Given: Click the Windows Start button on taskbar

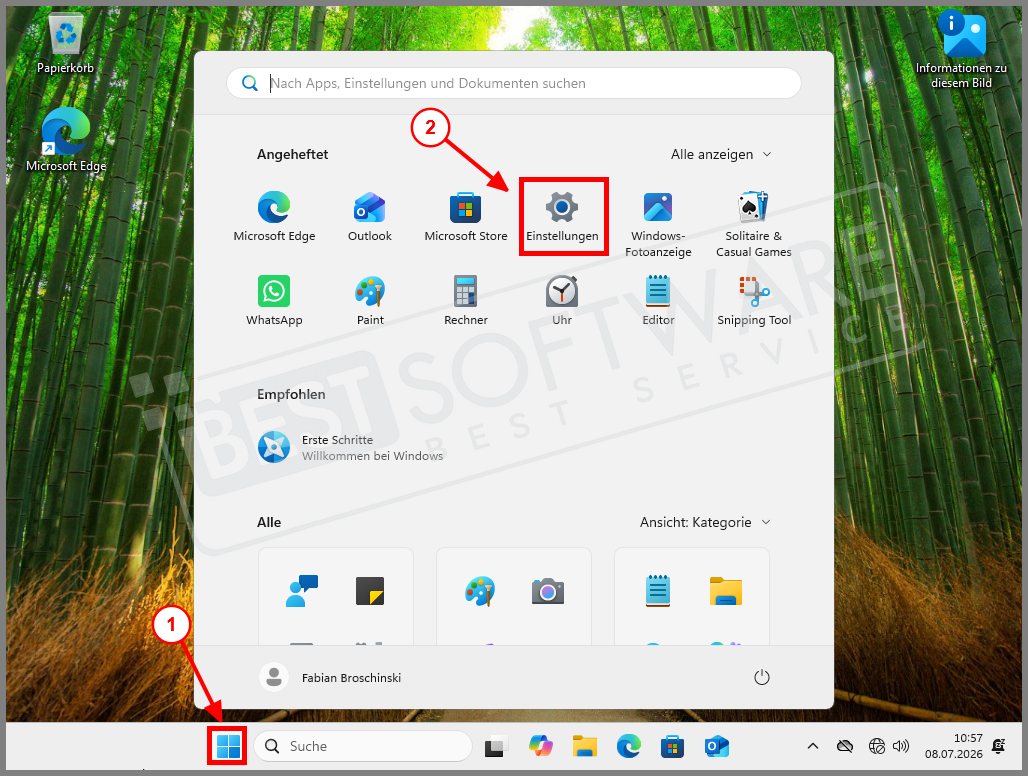Looking at the screenshot, I should [228, 746].
